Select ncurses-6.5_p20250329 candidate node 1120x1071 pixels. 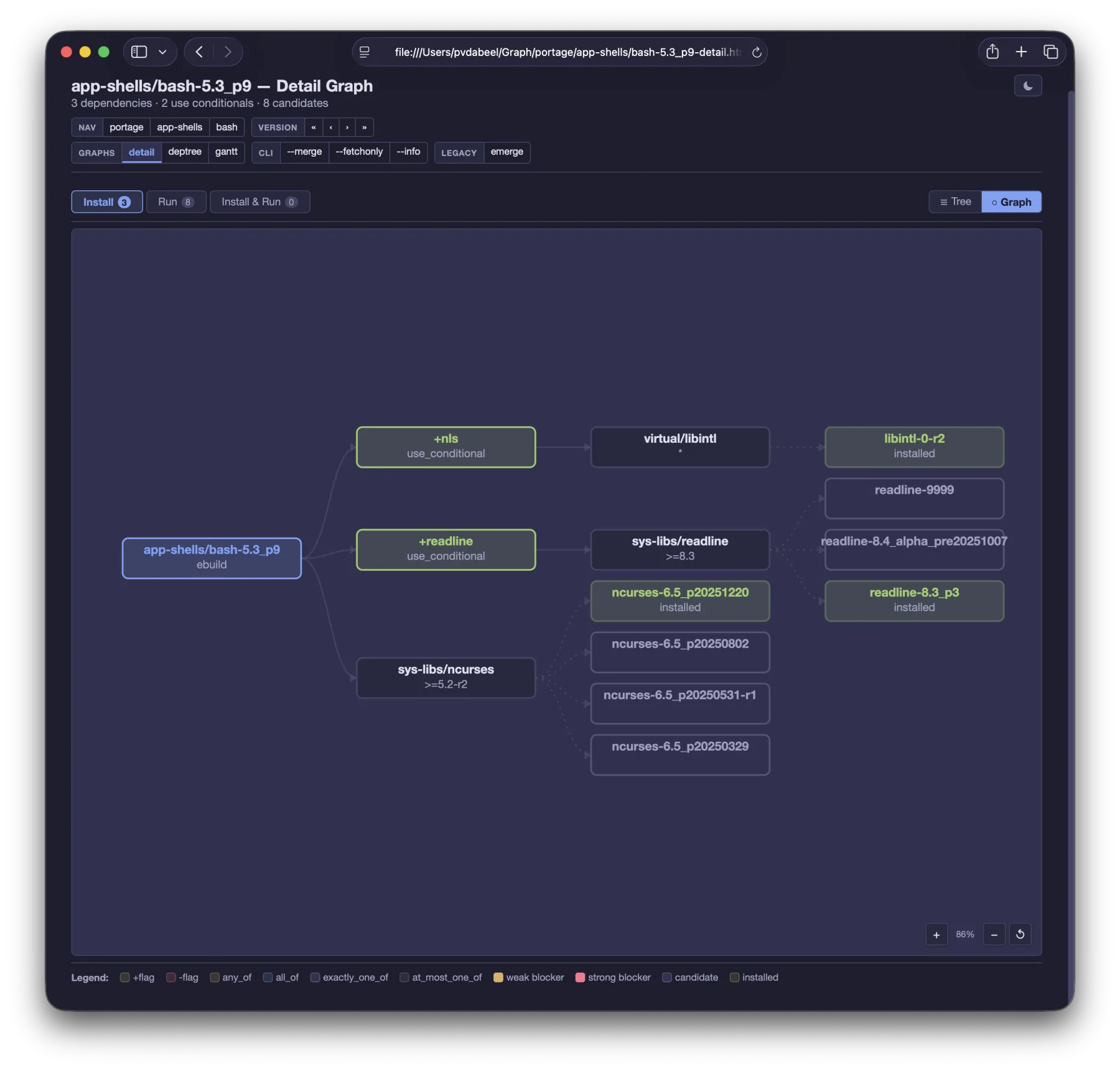tap(680, 754)
